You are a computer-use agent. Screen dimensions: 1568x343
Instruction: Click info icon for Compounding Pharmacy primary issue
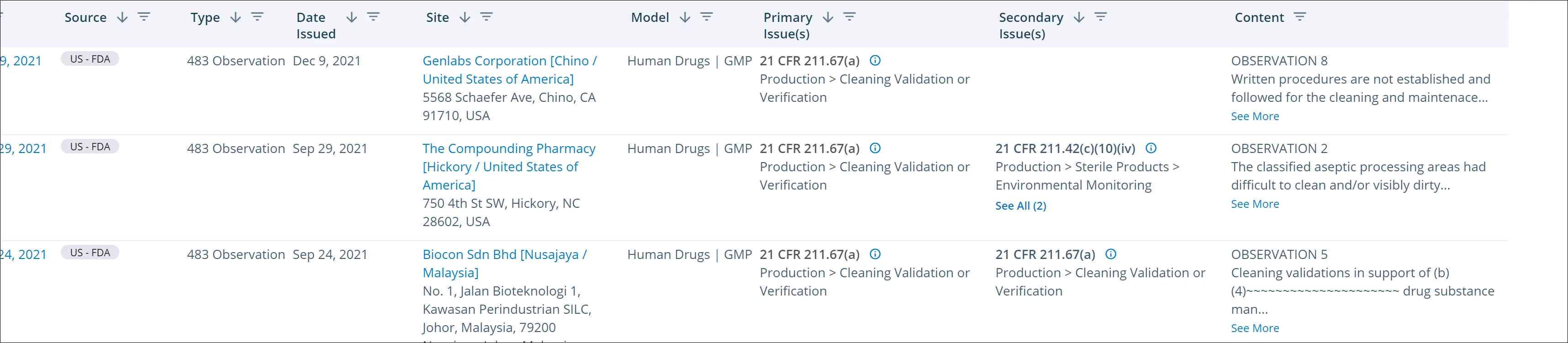[875, 148]
